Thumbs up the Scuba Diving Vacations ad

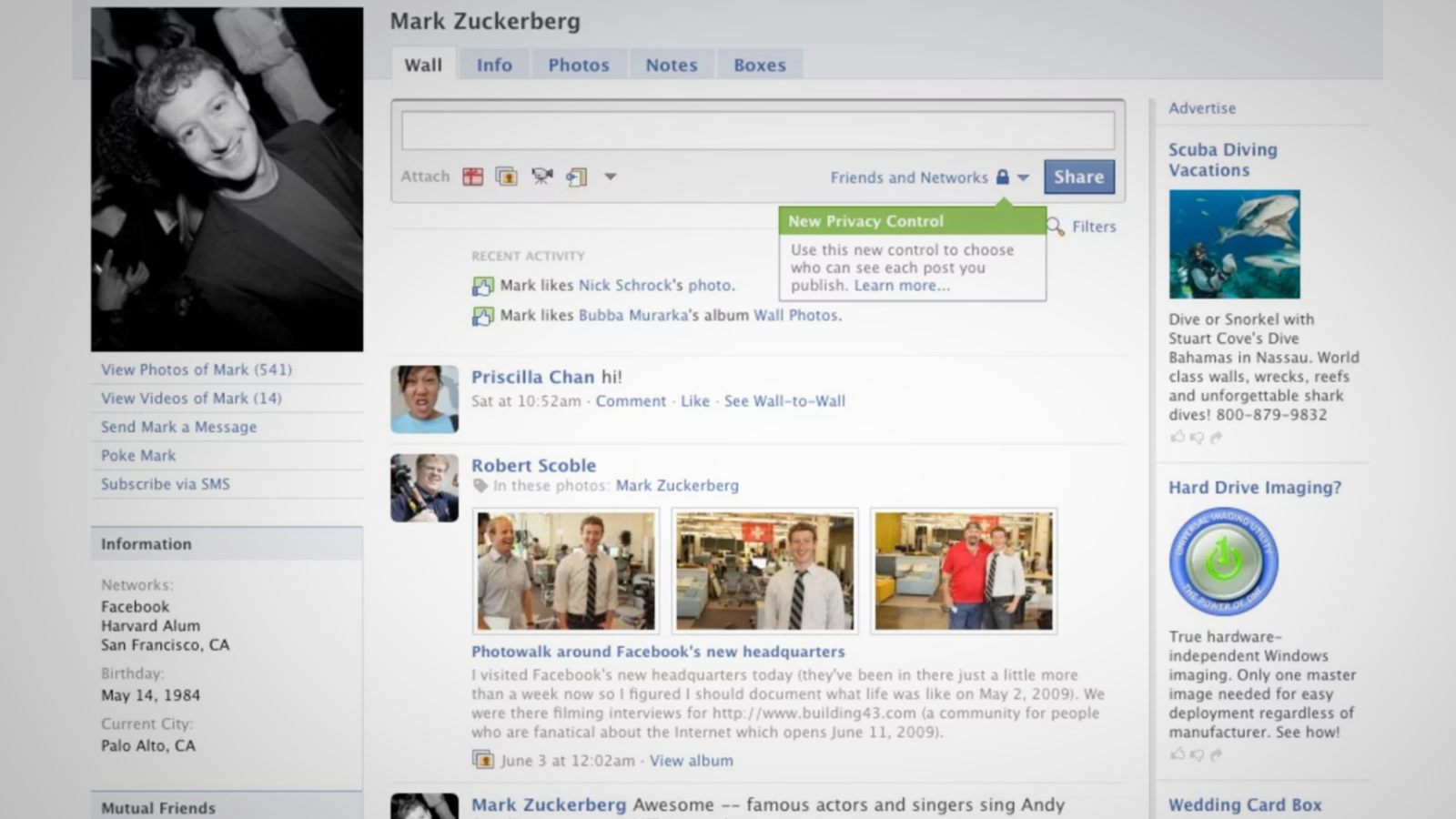(1178, 437)
